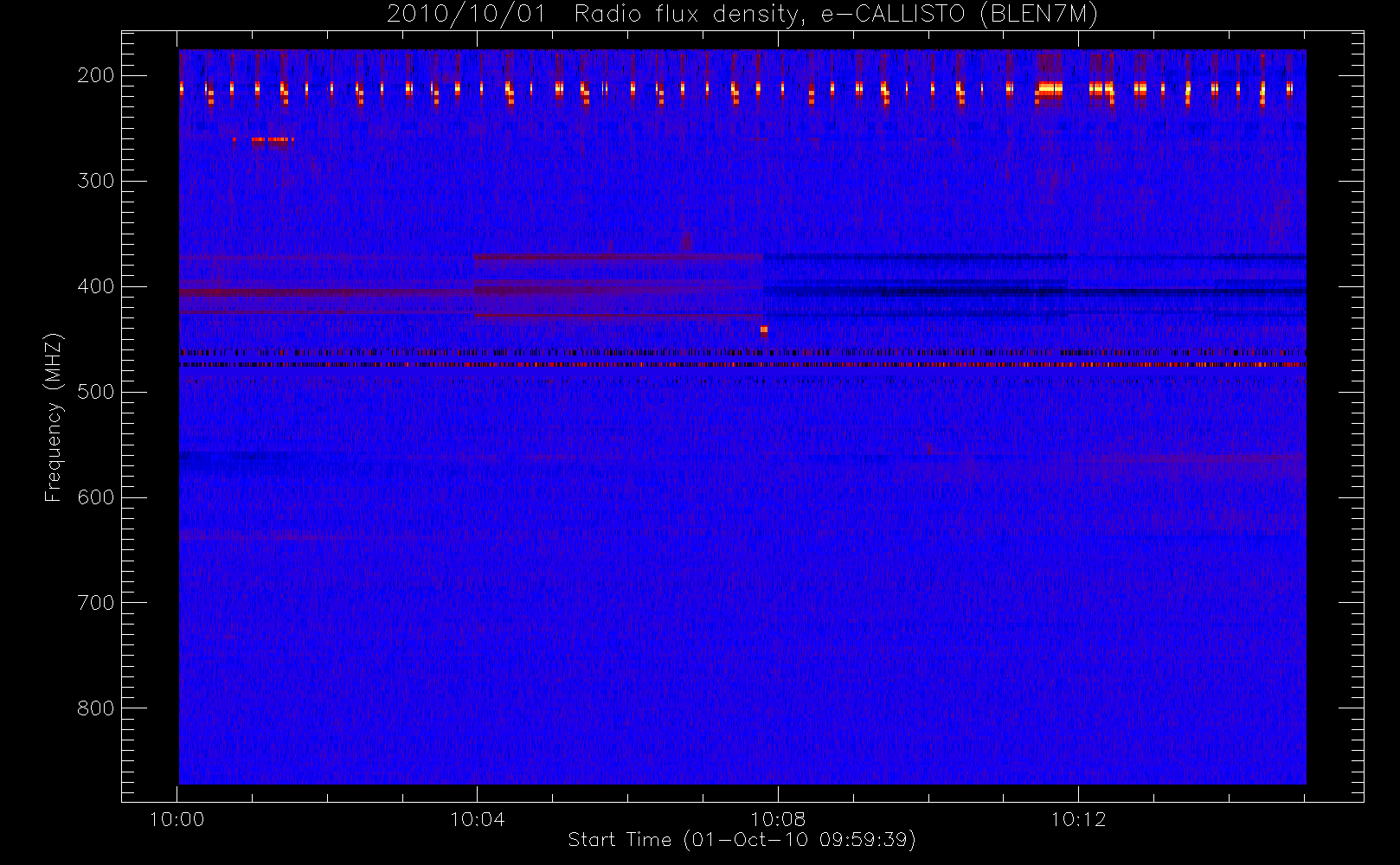The image size is (1400, 865).
Task: Click the 'Frequency (MHz)' axis label
Action: pyautogui.click(x=54, y=417)
